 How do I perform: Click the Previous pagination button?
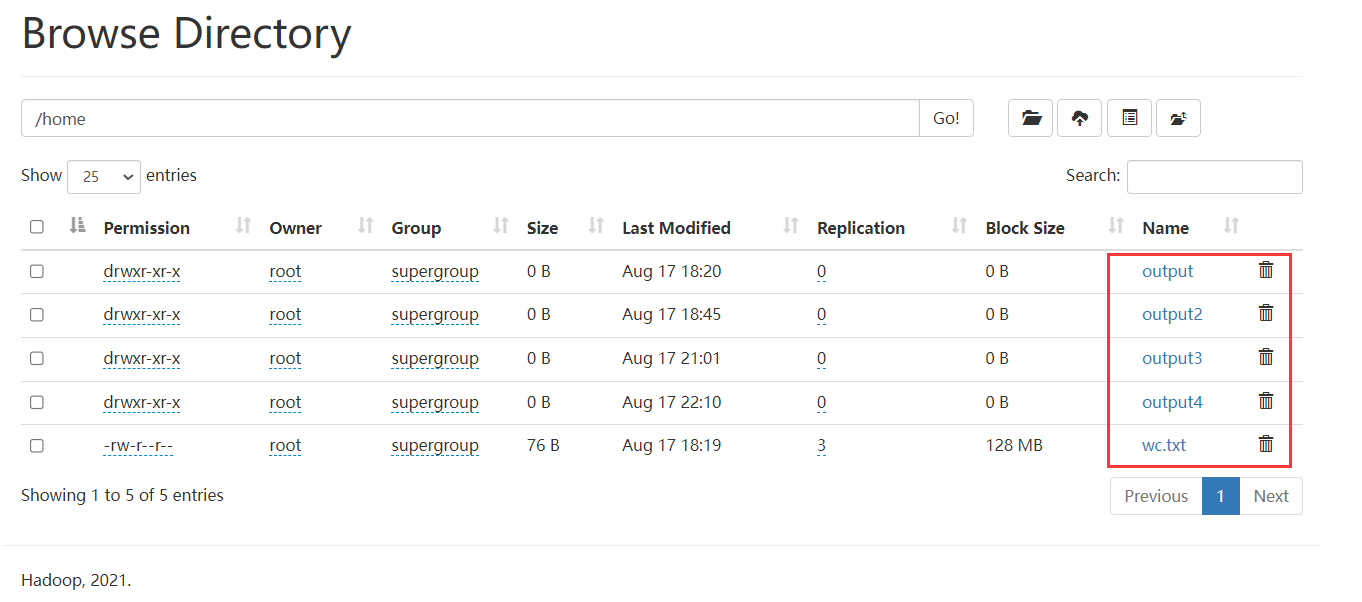[x=1156, y=496]
